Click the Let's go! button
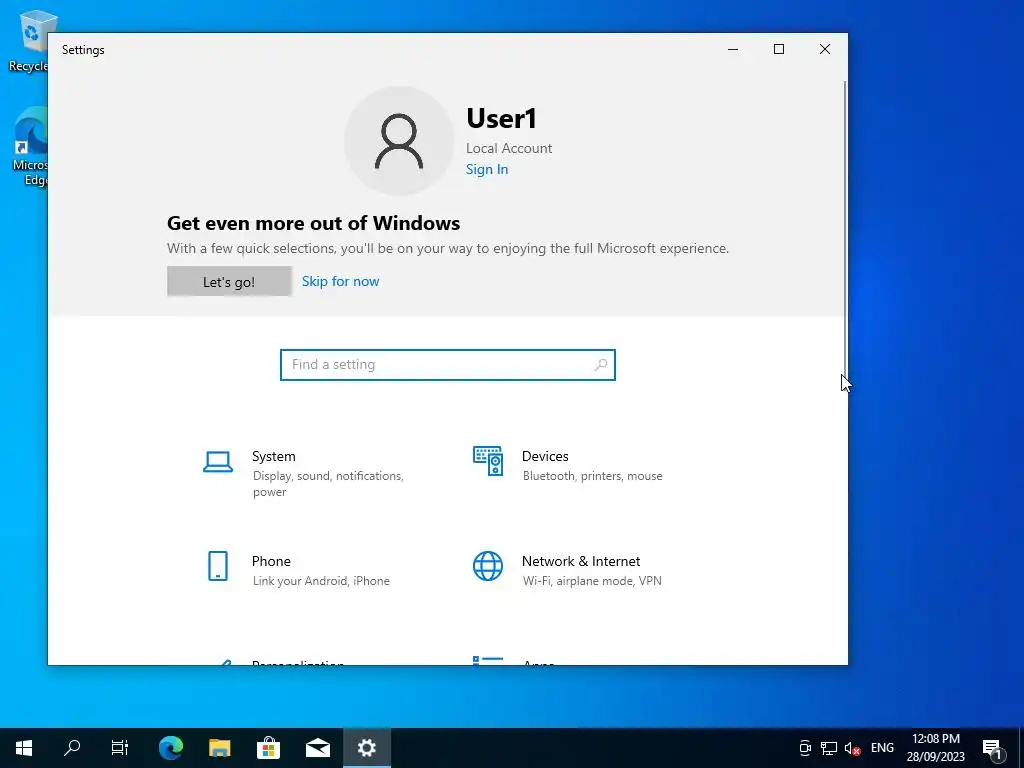The width and height of the screenshot is (1024, 768). click(x=229, y=281)
